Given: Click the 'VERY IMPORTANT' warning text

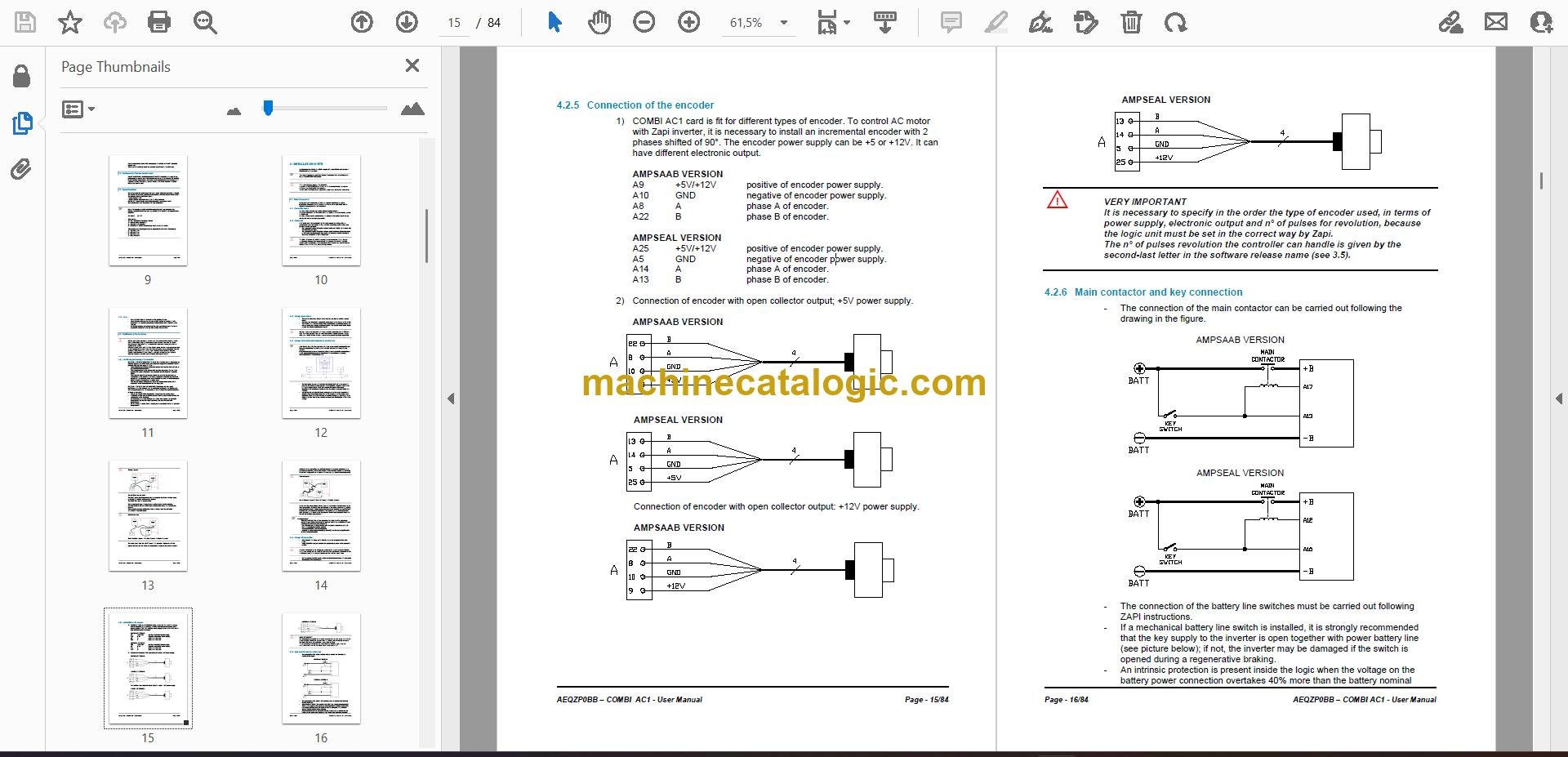Looking at the screenshot, I should pos(1145,202).
